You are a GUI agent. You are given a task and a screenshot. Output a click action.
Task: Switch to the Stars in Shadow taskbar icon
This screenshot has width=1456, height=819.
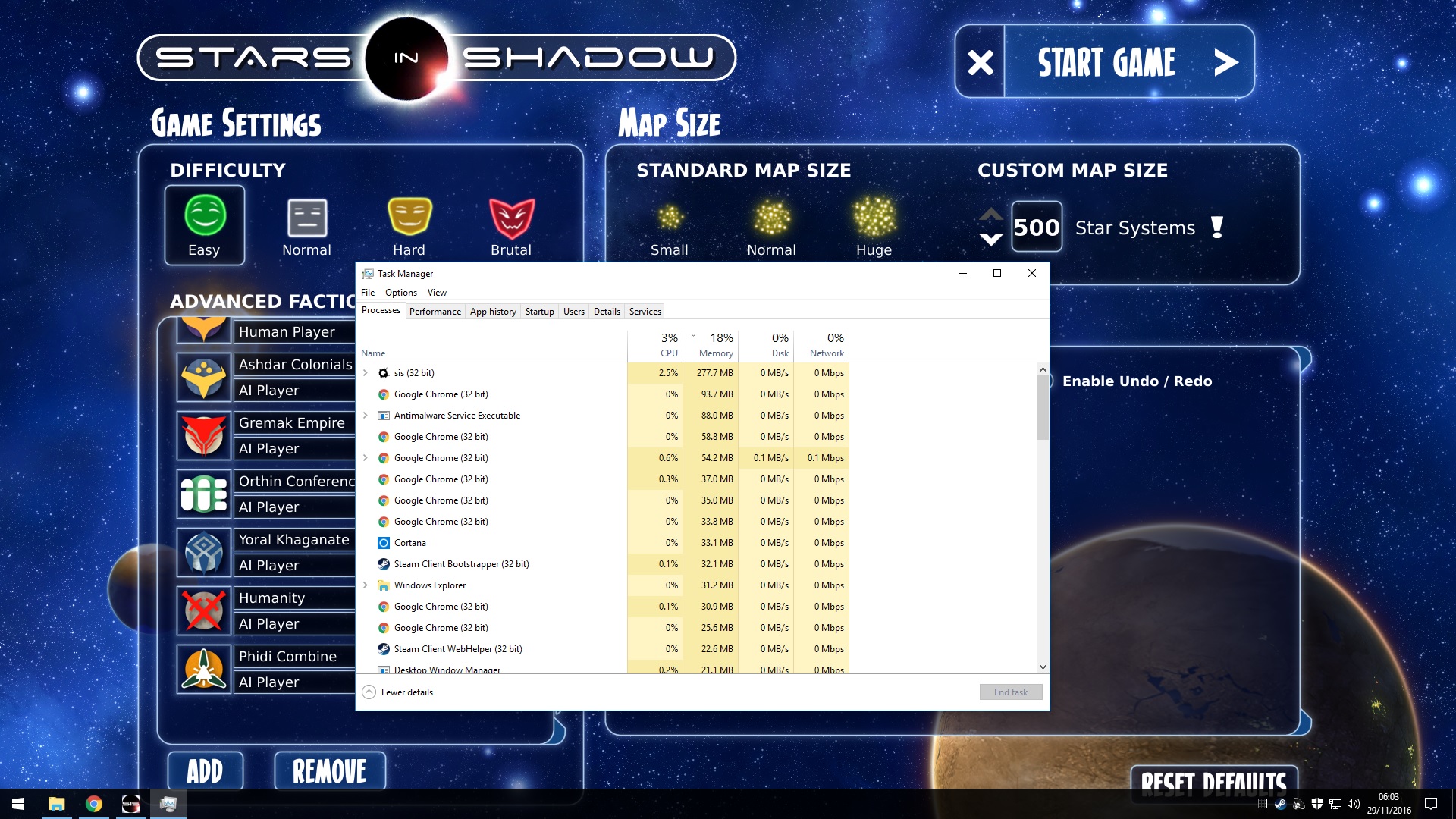131,804
